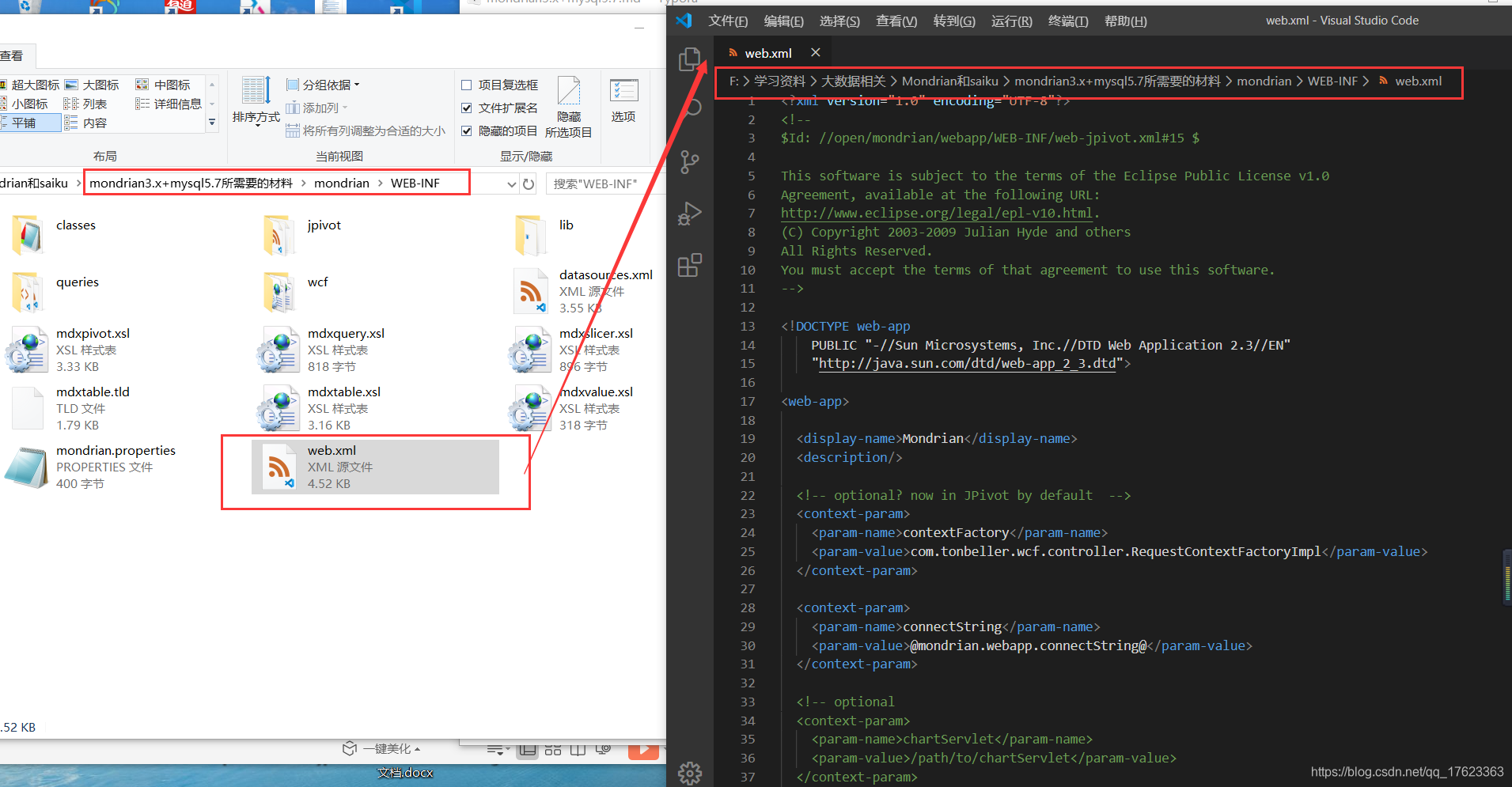
Task: Open the 添加列 dropdown
Action: (317, 108)
